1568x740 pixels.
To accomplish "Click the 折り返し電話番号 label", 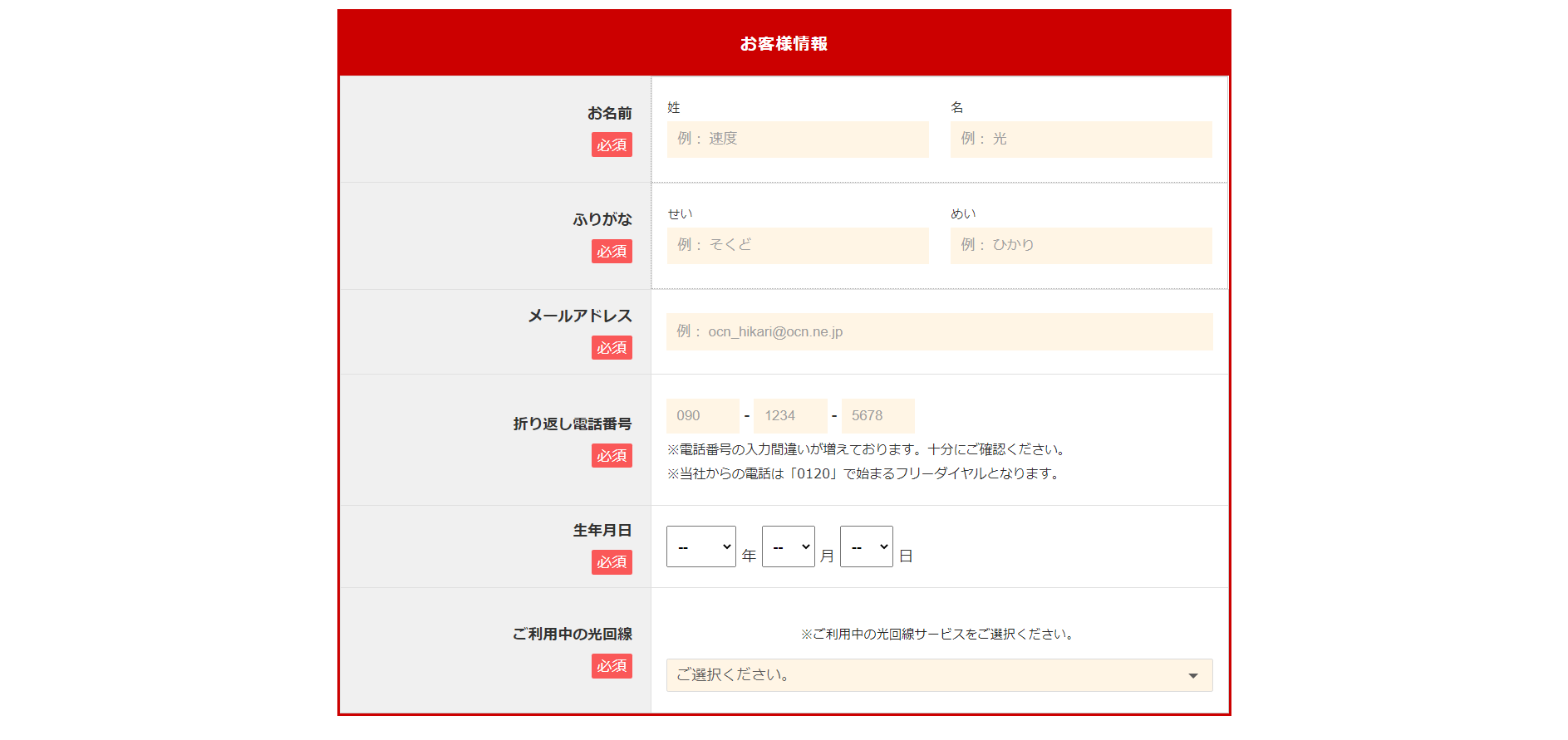I will 573,424.
